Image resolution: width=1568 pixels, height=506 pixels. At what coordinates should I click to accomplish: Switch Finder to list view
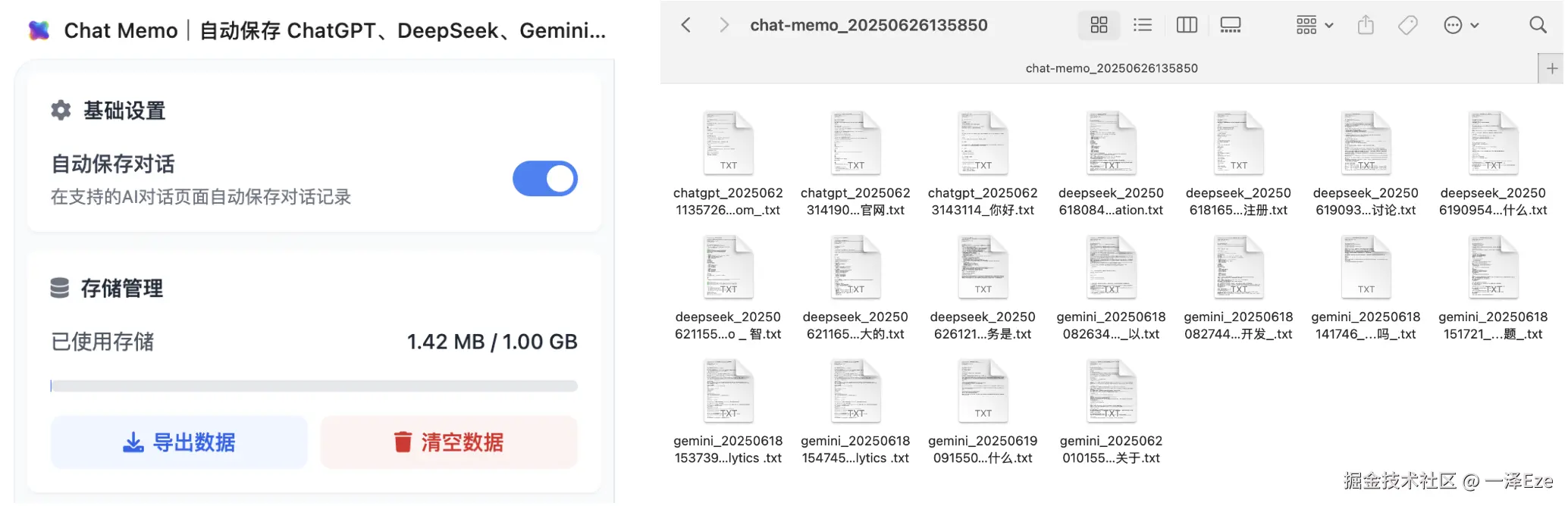[1143, 25]
